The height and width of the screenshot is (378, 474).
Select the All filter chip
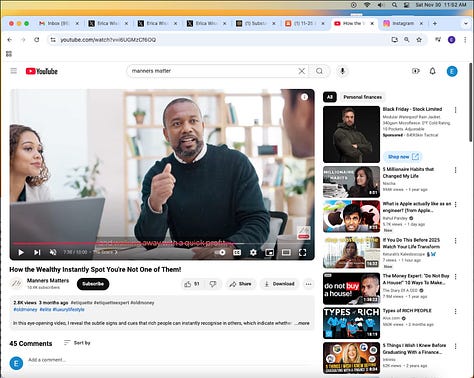click(330, 97)
